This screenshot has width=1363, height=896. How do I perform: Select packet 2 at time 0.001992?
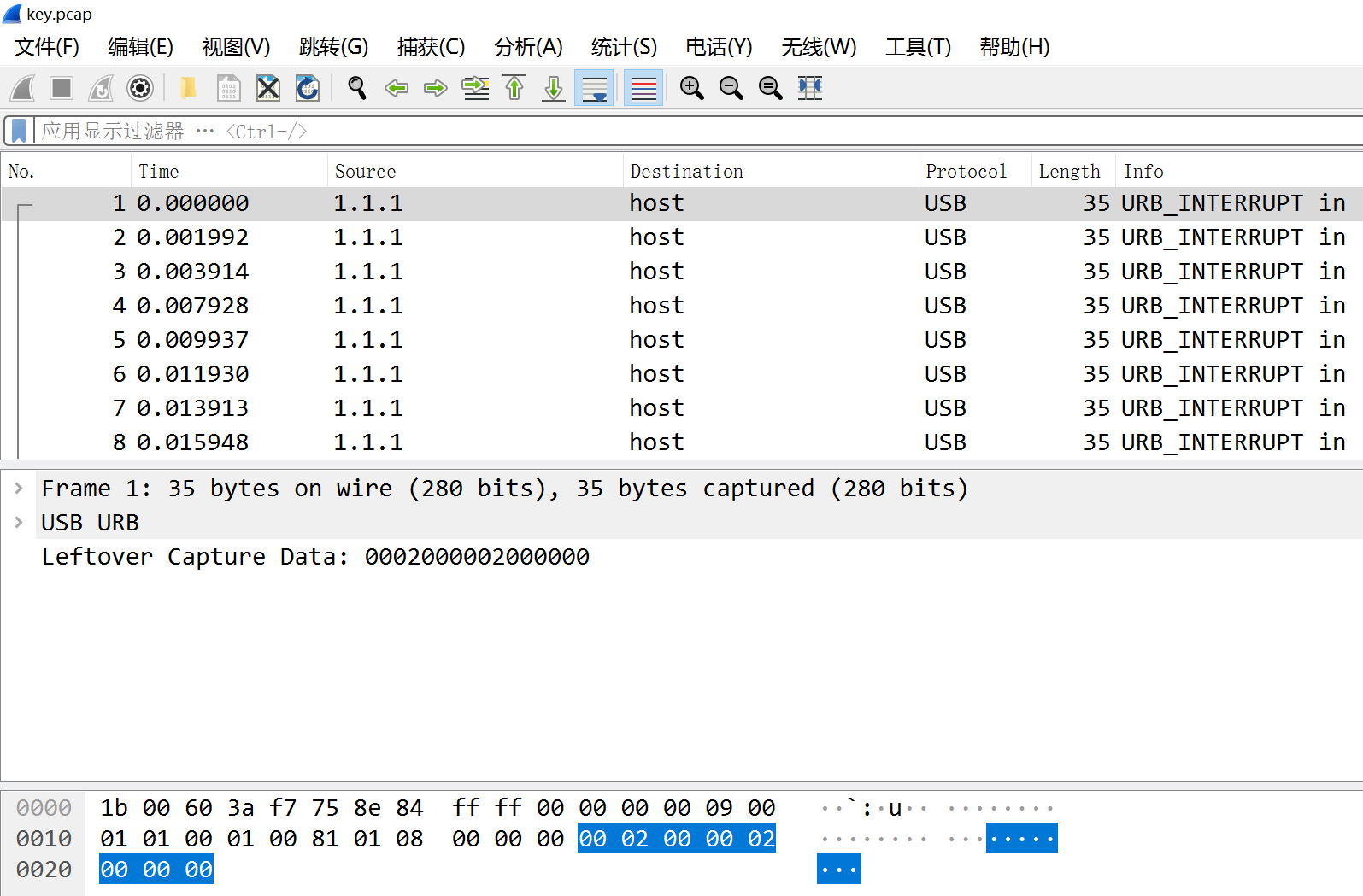coord(682,237)
